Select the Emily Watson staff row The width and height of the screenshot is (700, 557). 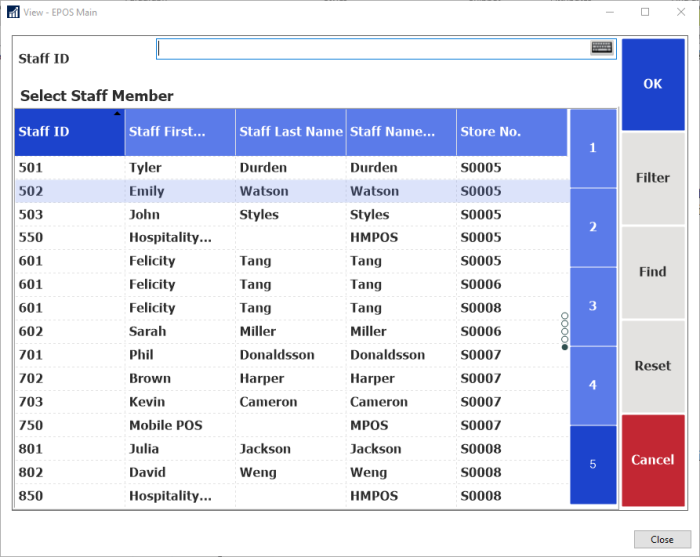292,191
